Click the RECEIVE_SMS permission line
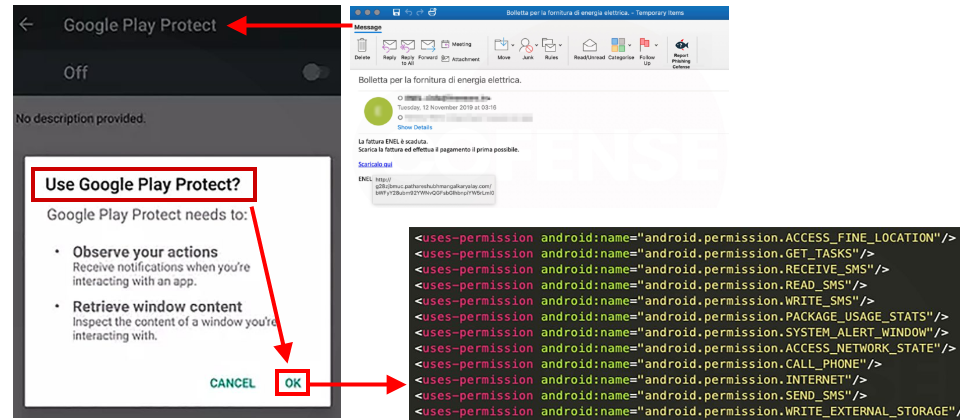Image resolution: width=960 pixels, height=420 pixels. click(651, 269)
